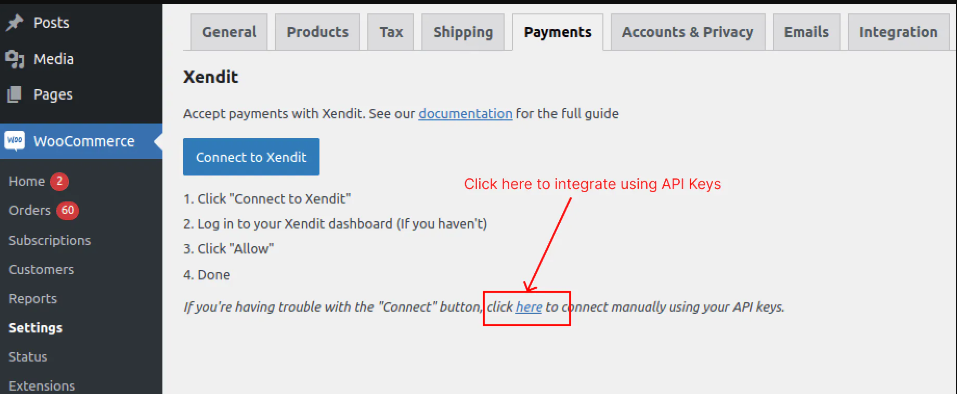Click the Media icon in sidebar
957x394 pixels.
click(14, 59)
